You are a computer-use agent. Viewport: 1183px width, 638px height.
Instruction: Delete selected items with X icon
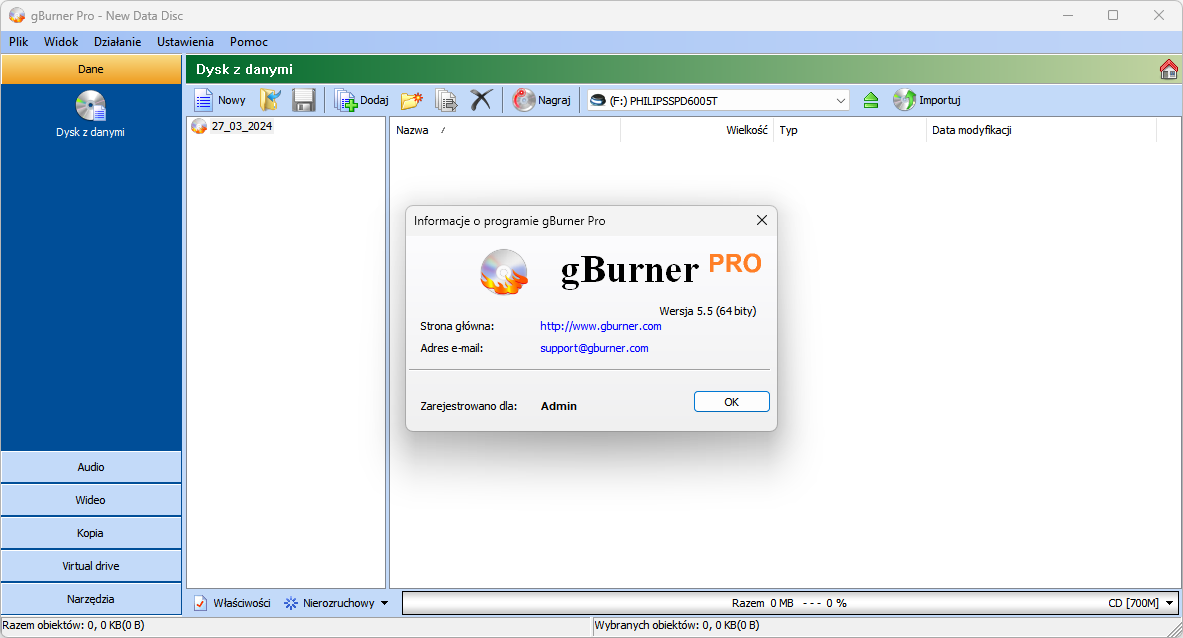pyautogui.click(x=481, y=100)
